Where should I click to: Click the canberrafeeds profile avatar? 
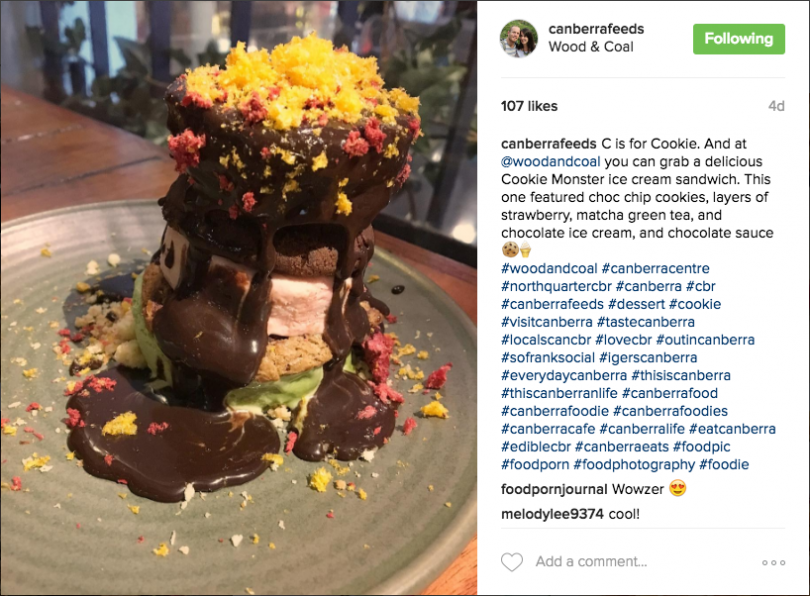coord(519,38)
